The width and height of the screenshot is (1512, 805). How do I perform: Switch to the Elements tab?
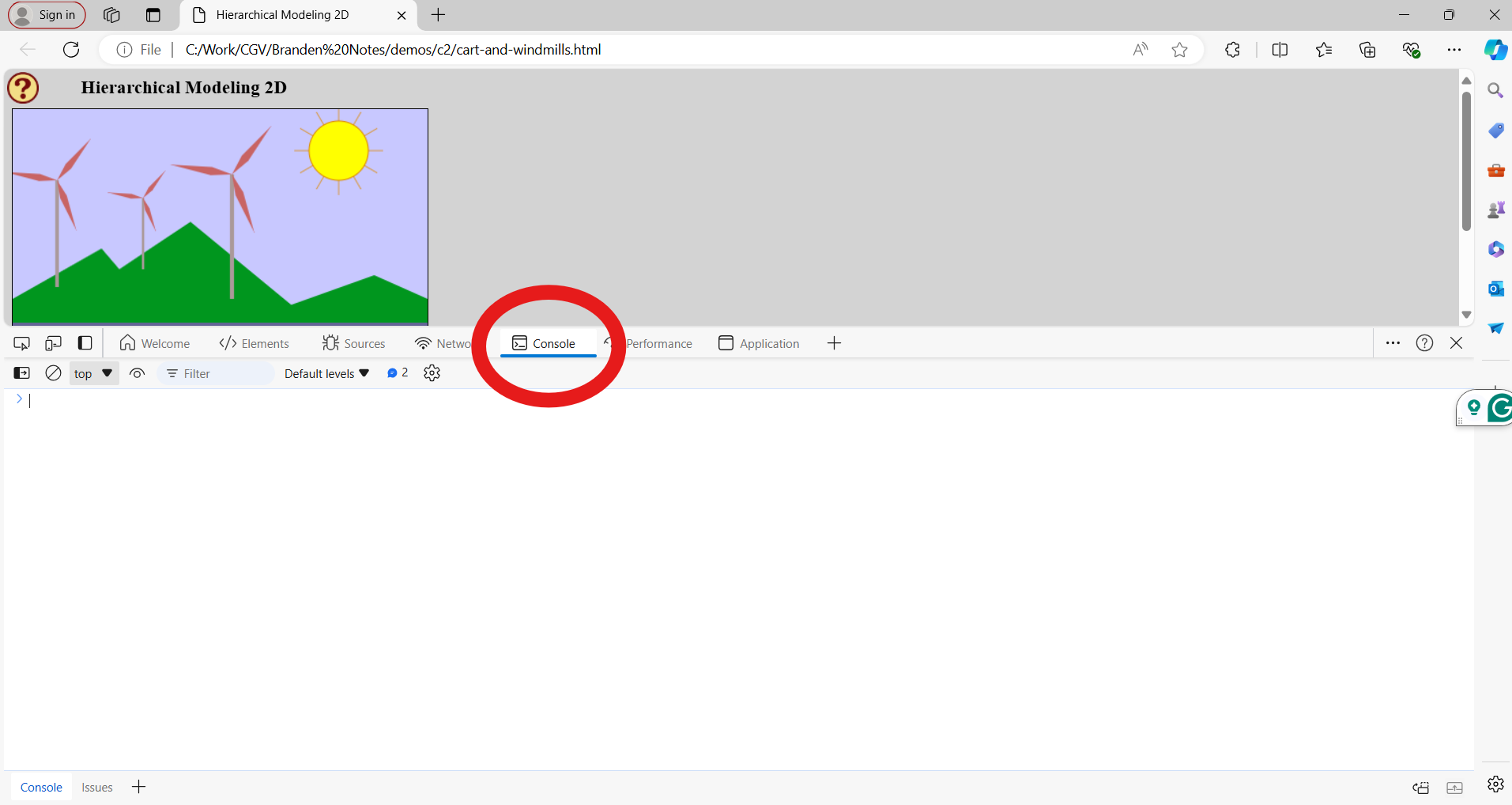click(255, 343)
